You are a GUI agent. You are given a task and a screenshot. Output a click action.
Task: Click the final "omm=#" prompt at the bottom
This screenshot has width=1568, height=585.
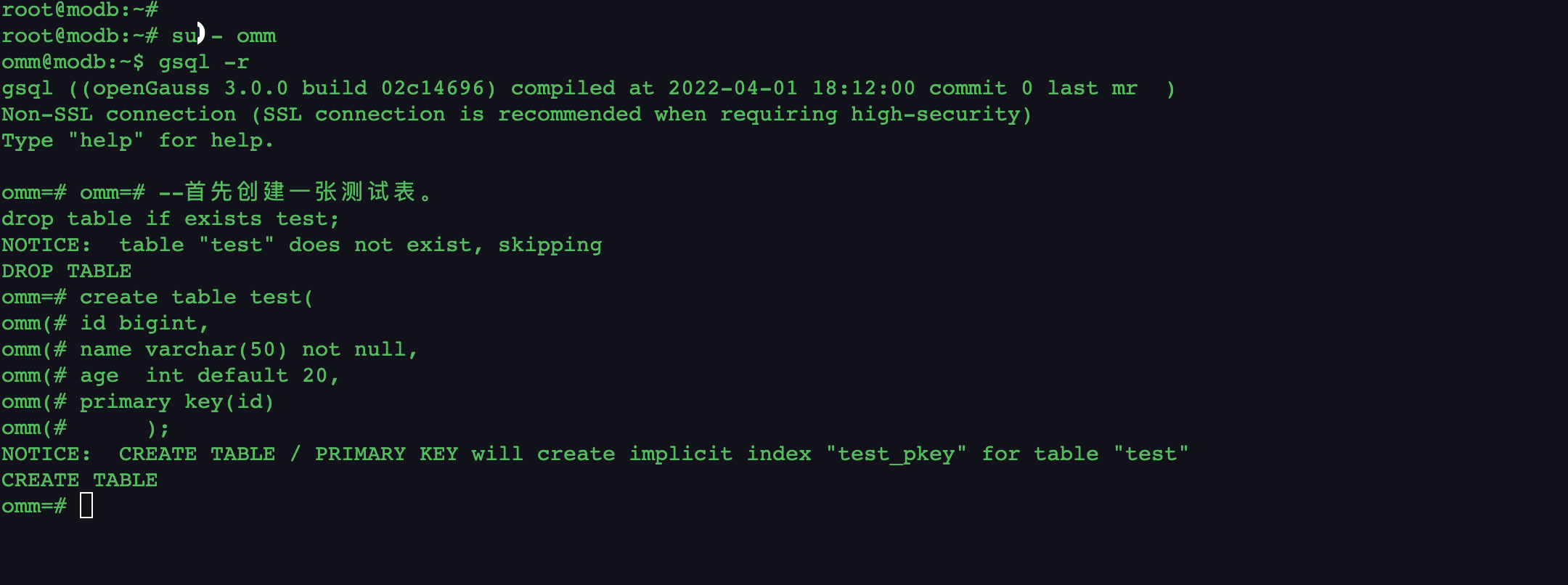[x=34, y=506]
